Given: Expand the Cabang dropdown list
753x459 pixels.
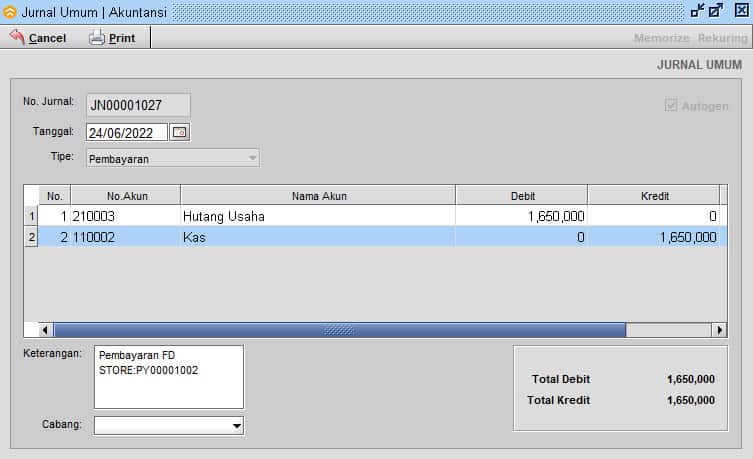Looking at the screenshot, I should click(x=236, y=426).
